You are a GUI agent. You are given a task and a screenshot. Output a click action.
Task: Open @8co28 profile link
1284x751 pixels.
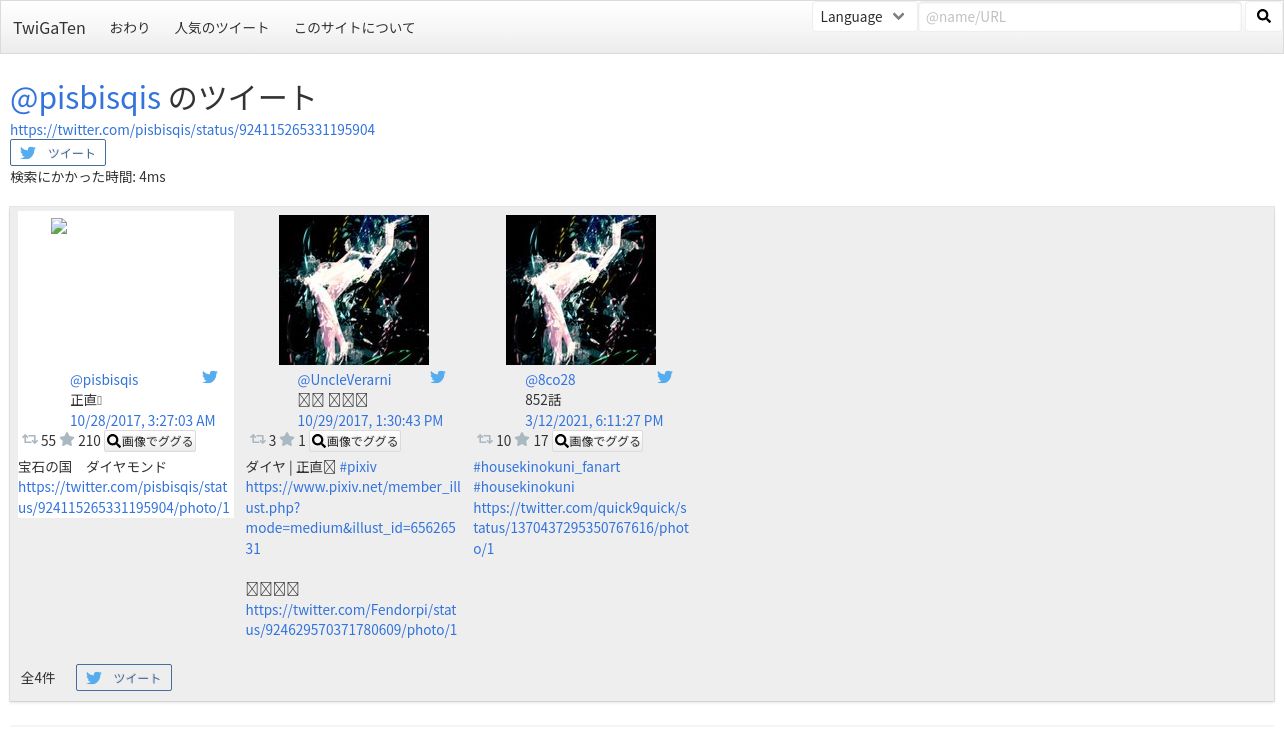(550, 380)
